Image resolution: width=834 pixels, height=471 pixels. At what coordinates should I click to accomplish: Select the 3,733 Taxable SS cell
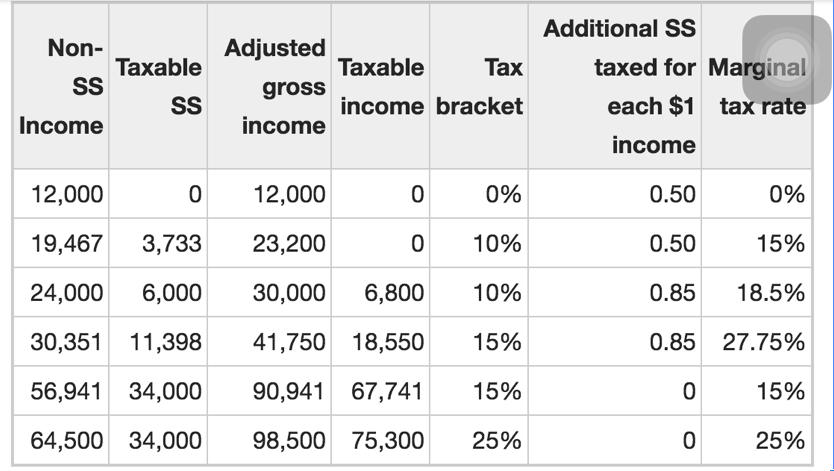point(158,243)
